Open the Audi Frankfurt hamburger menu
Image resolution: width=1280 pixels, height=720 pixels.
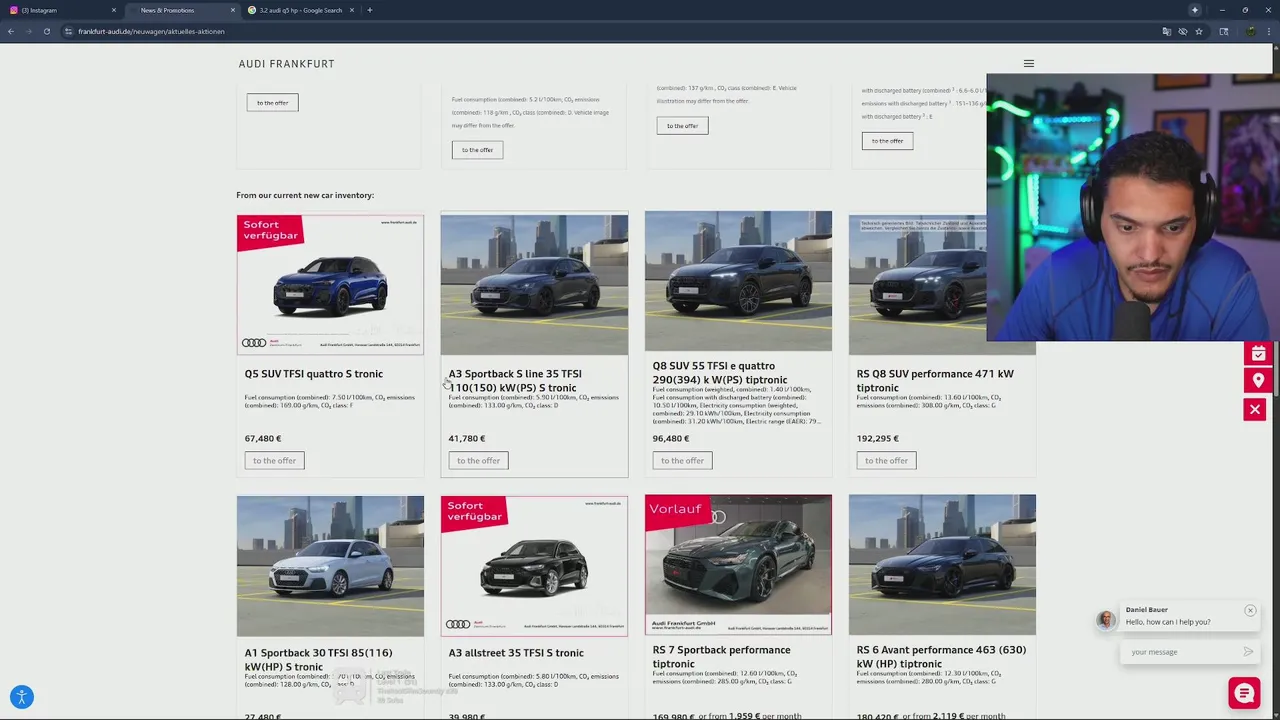(1028, 63)
